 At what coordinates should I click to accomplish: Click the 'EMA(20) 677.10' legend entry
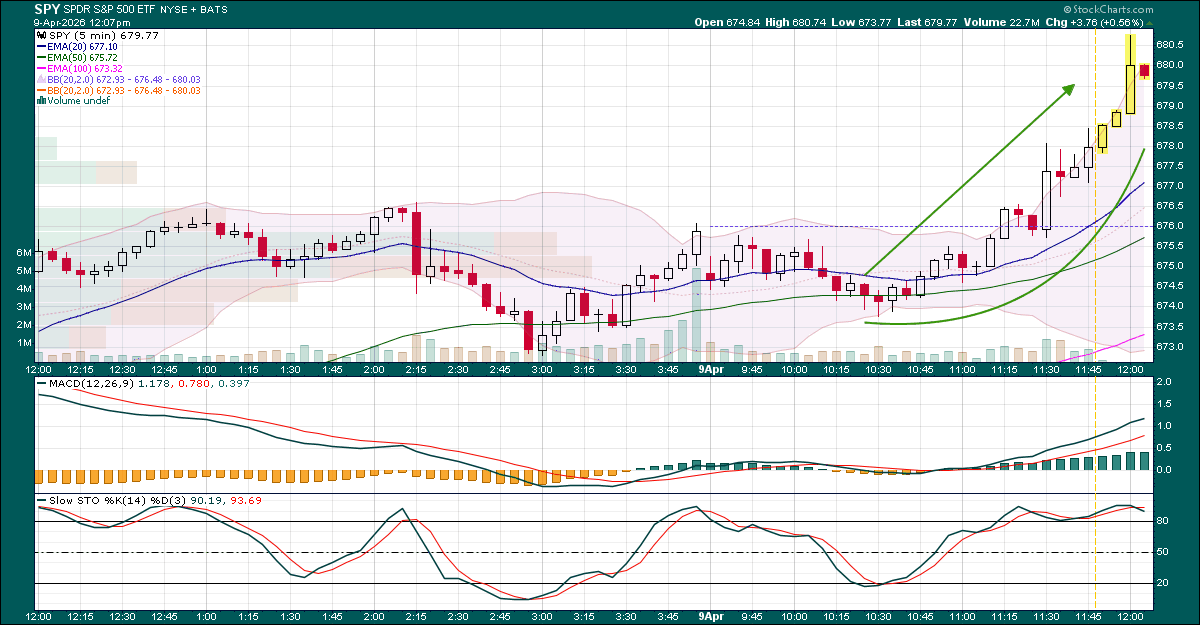[83, 47]
